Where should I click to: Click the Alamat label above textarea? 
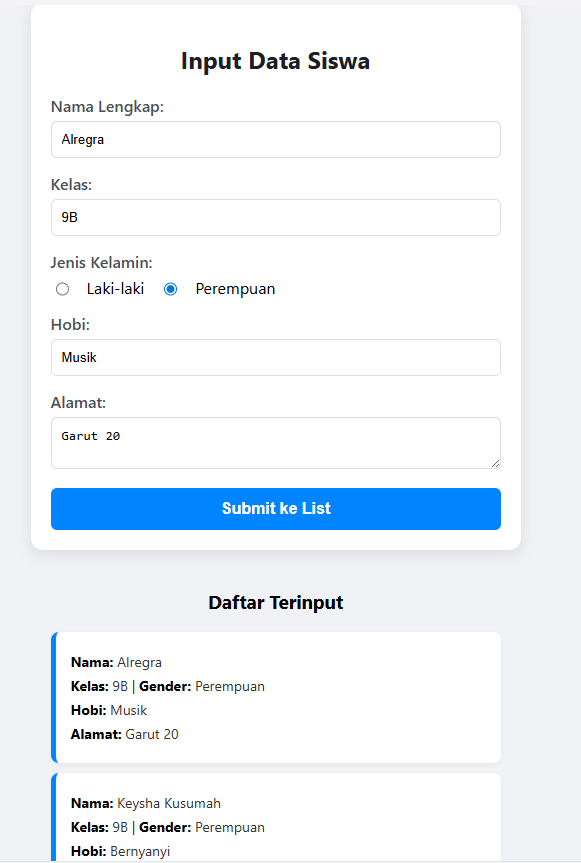(78, 403)
